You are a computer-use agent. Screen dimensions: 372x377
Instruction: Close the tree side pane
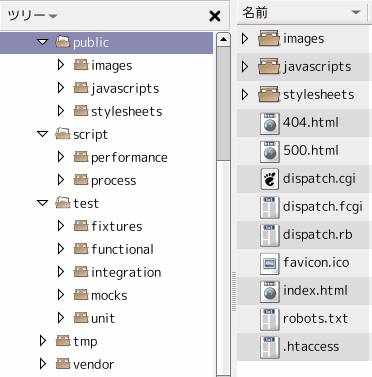215,16
